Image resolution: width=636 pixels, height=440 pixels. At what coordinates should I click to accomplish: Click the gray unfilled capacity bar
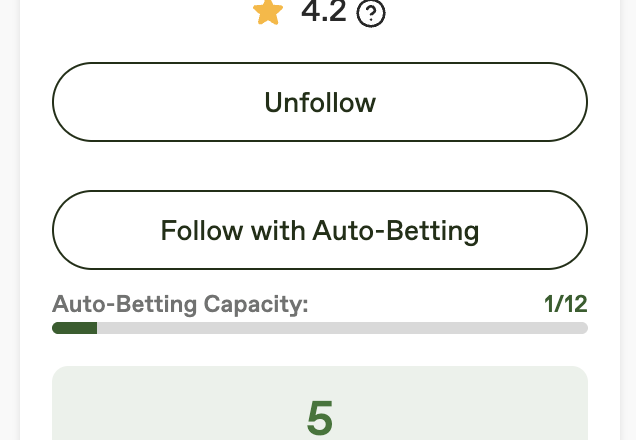340,328
